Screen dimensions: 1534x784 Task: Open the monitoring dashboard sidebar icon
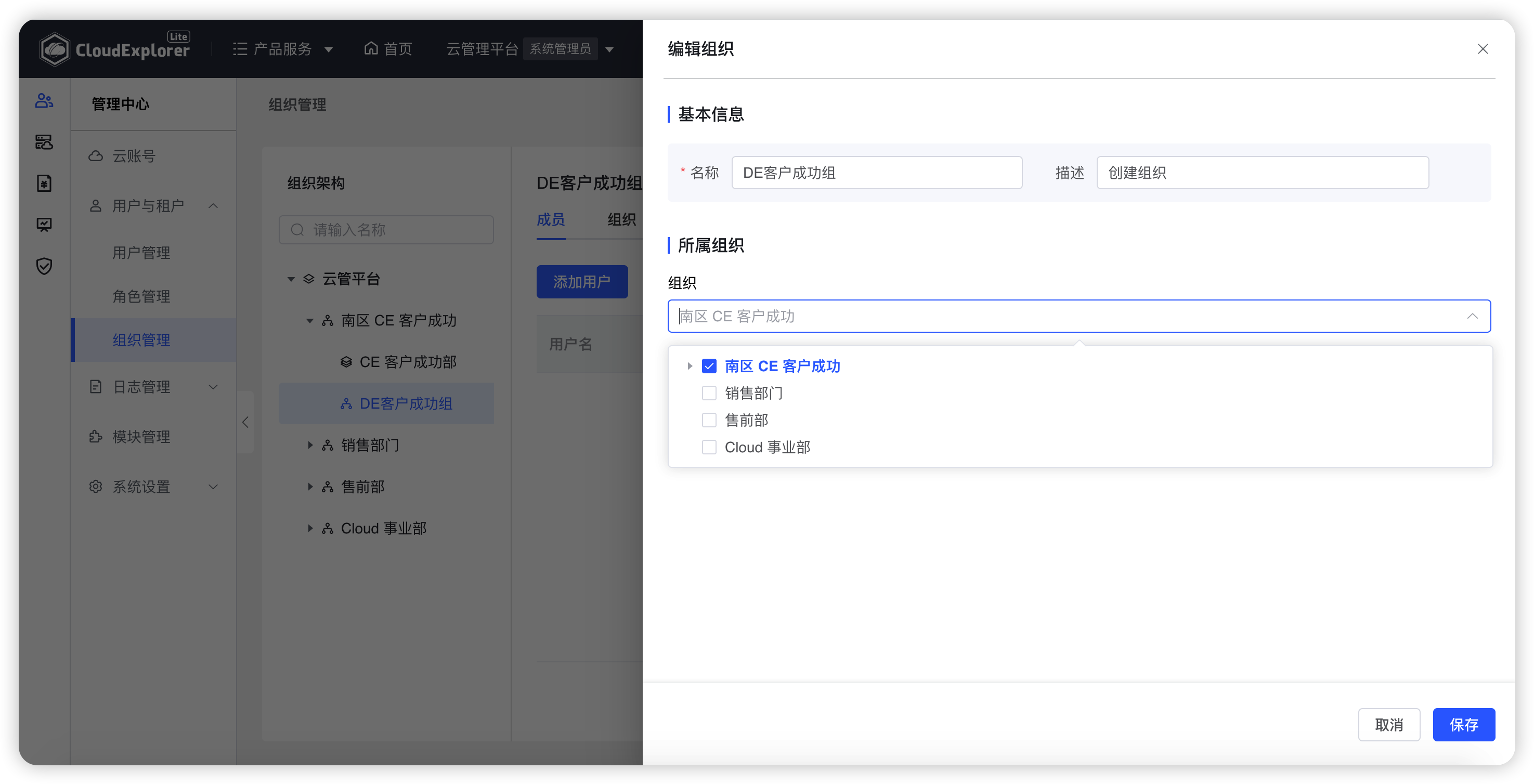(44, 225)
